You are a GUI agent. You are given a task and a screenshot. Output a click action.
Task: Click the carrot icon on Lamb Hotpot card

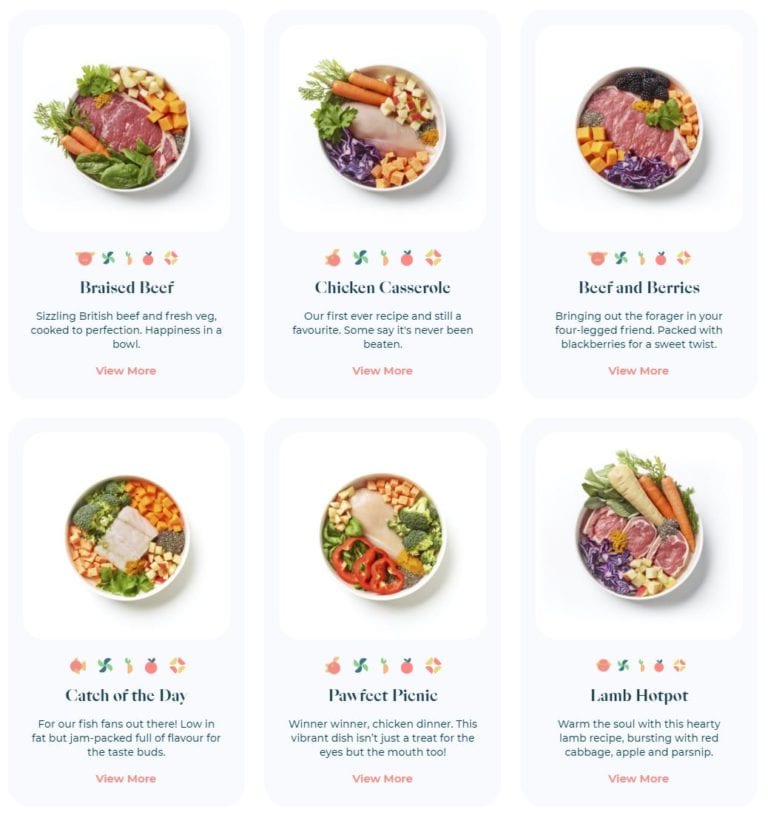click(x=641, y=665)
